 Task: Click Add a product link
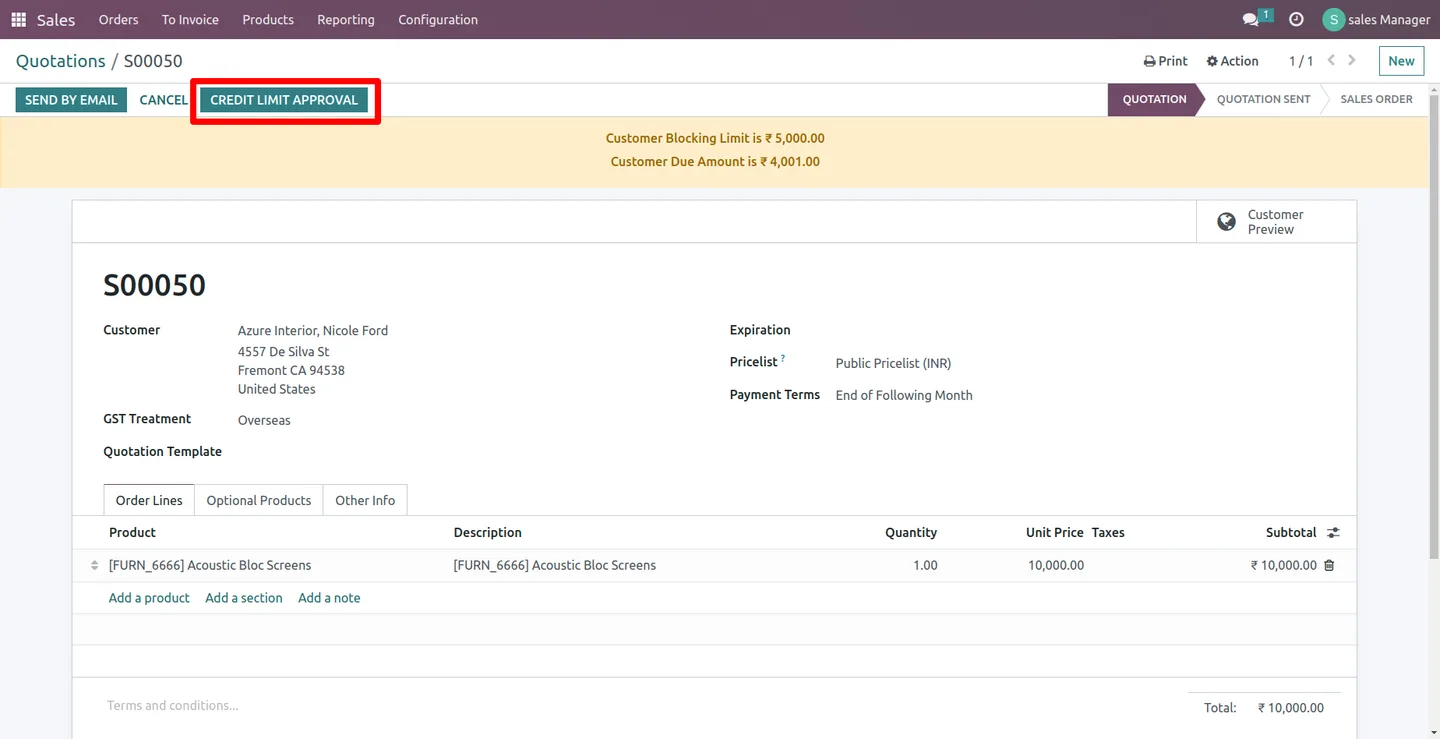click(x=149, y=598)
